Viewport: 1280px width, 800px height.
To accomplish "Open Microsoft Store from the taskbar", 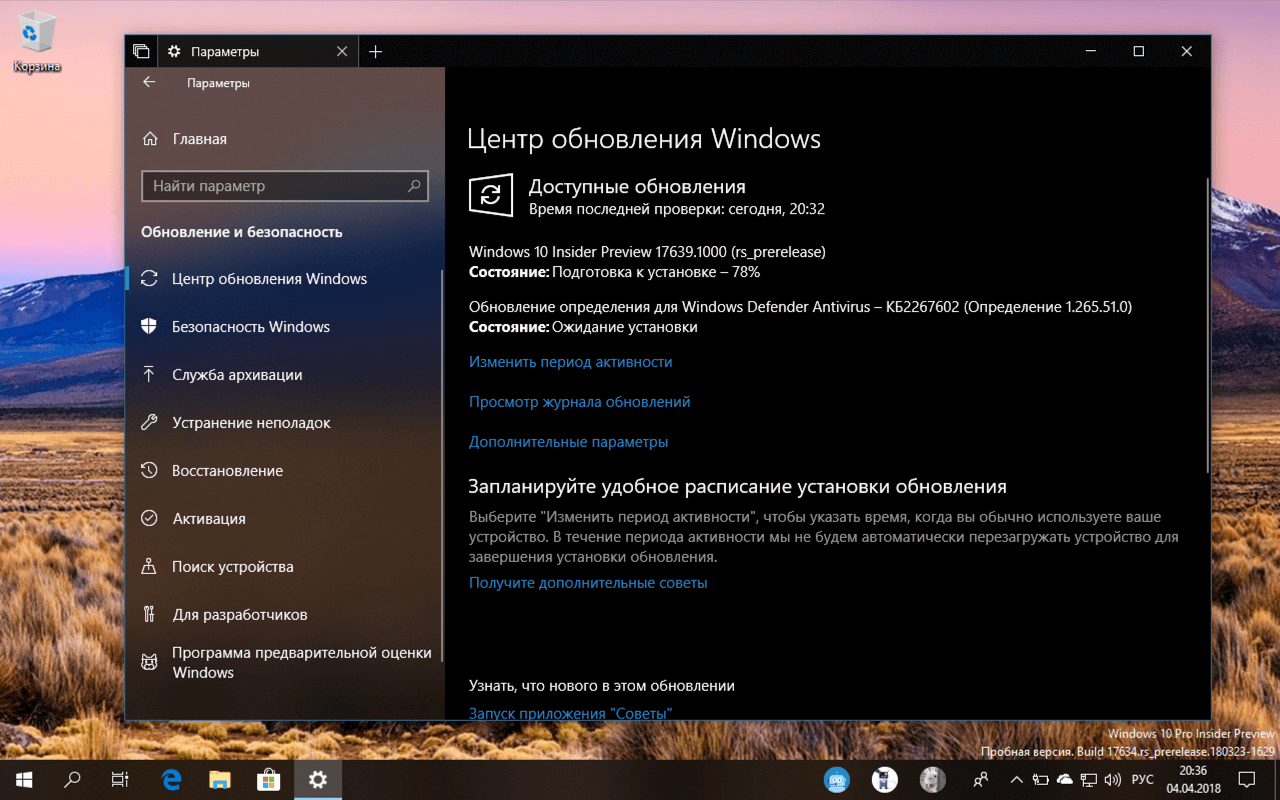I will [x=269, y=779].
